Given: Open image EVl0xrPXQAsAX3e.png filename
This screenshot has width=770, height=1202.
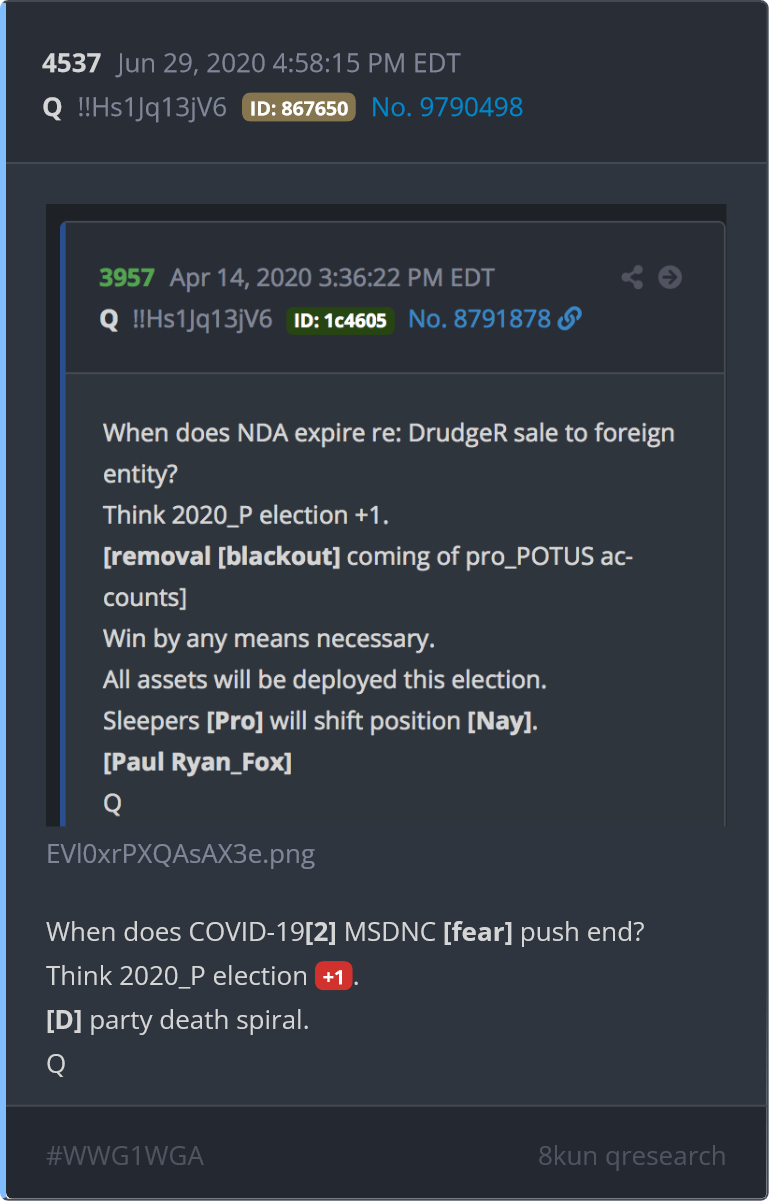Looking at the screenshot, I should 181,855.
